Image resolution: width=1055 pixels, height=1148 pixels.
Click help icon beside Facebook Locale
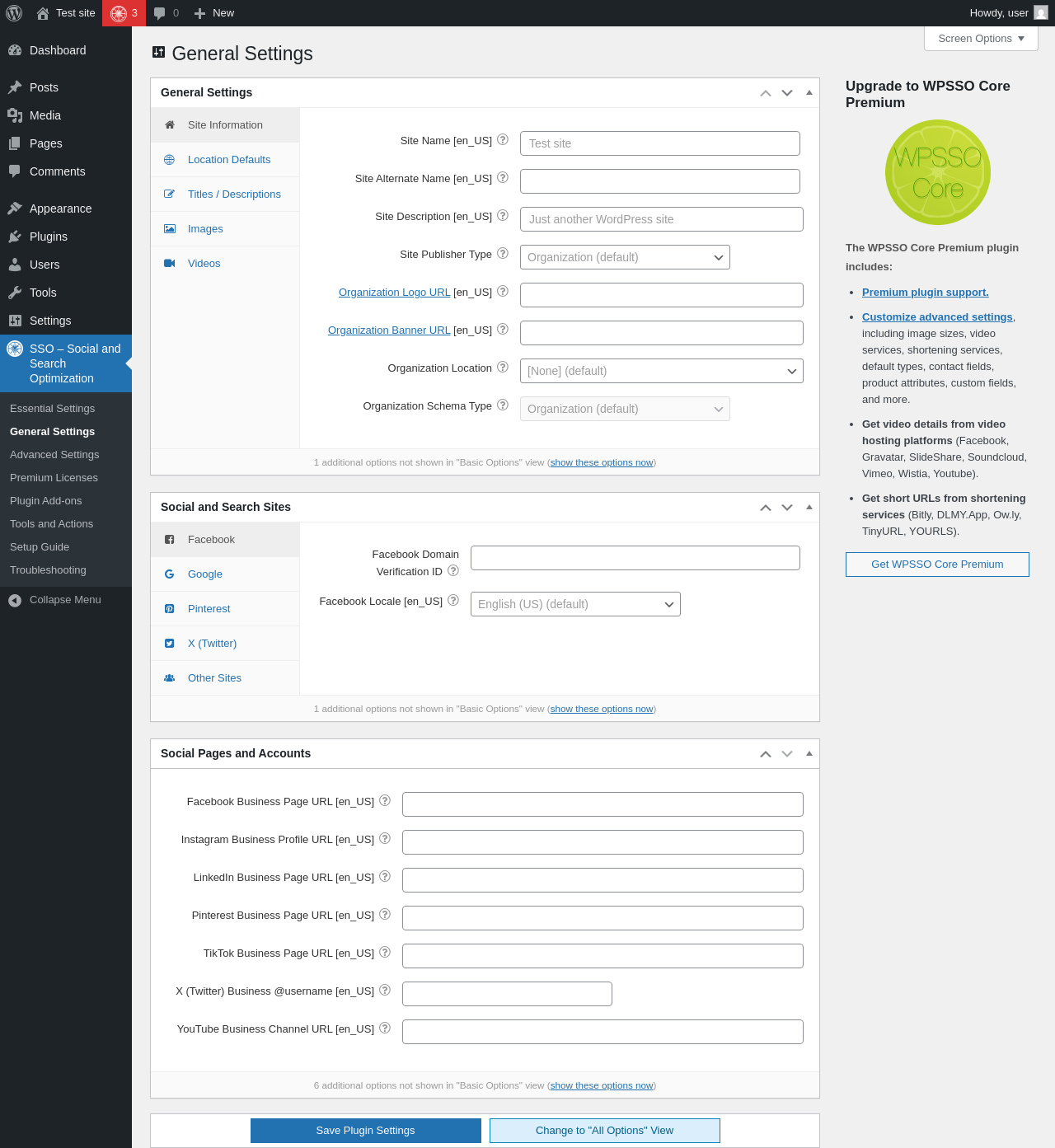tap(453, 601)
